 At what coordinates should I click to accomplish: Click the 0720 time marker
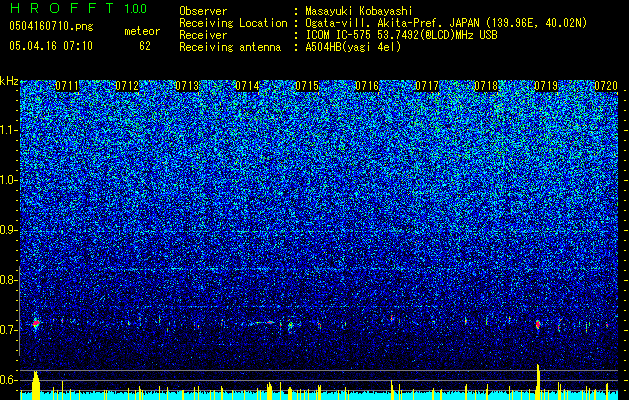tap(606, 86)
